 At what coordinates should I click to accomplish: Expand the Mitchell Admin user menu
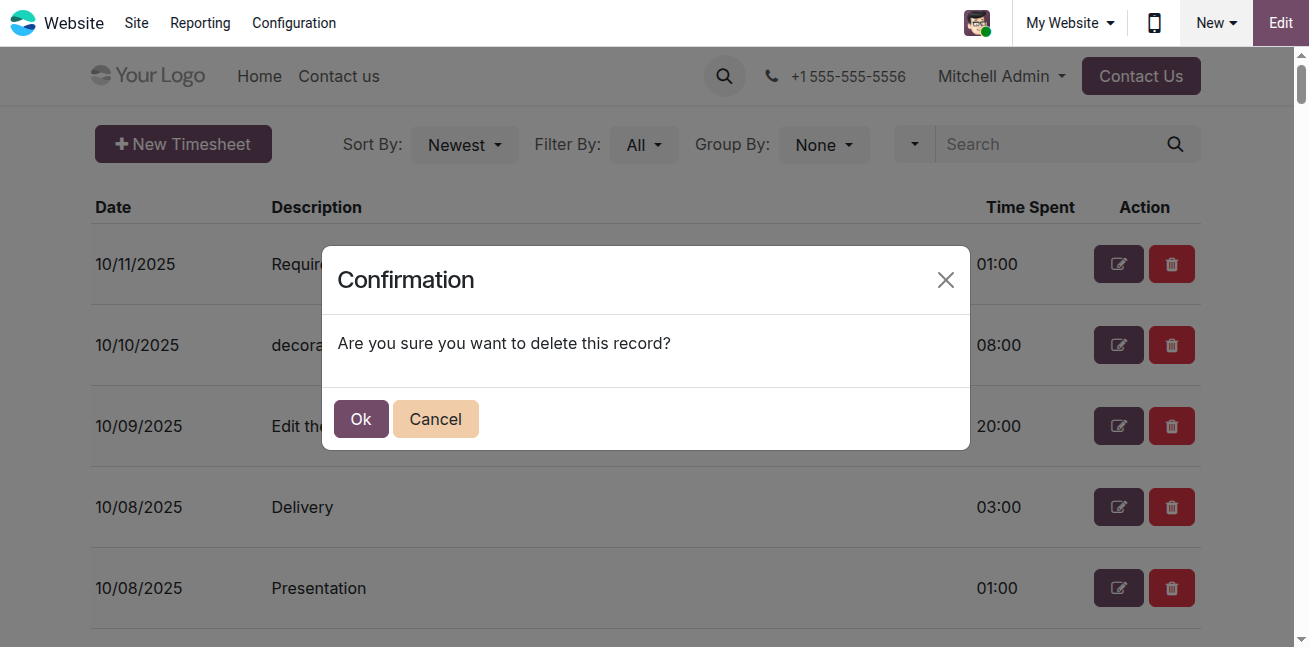coord(1002,76)
